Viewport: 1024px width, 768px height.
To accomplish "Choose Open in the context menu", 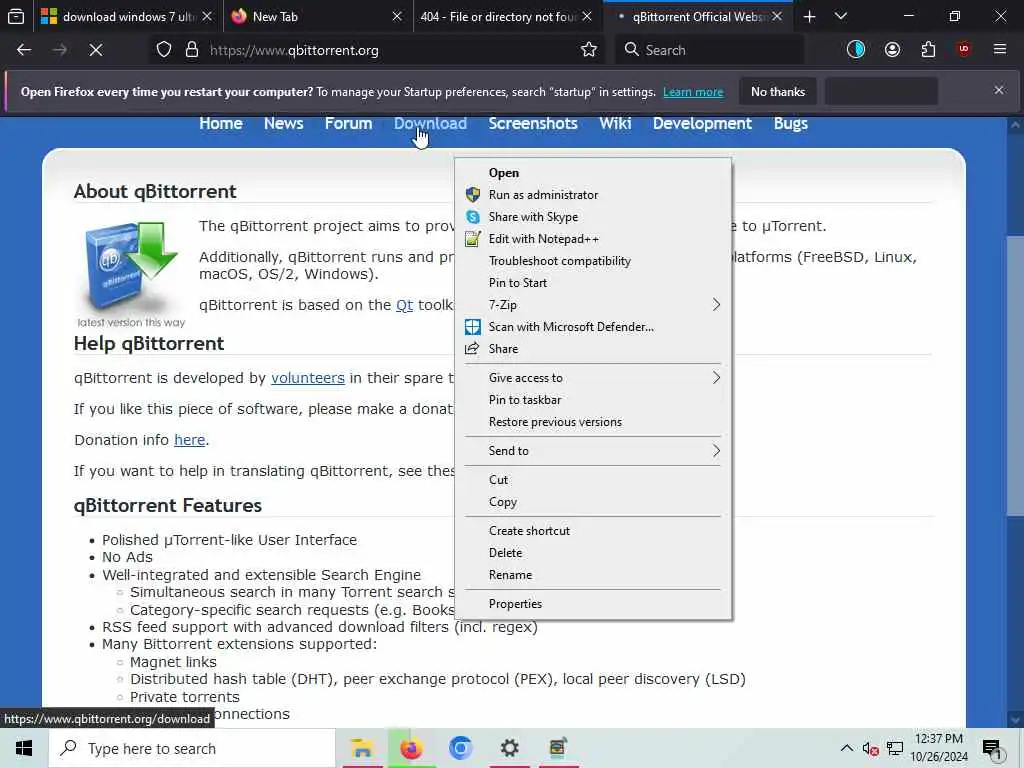I will (593, 172).
